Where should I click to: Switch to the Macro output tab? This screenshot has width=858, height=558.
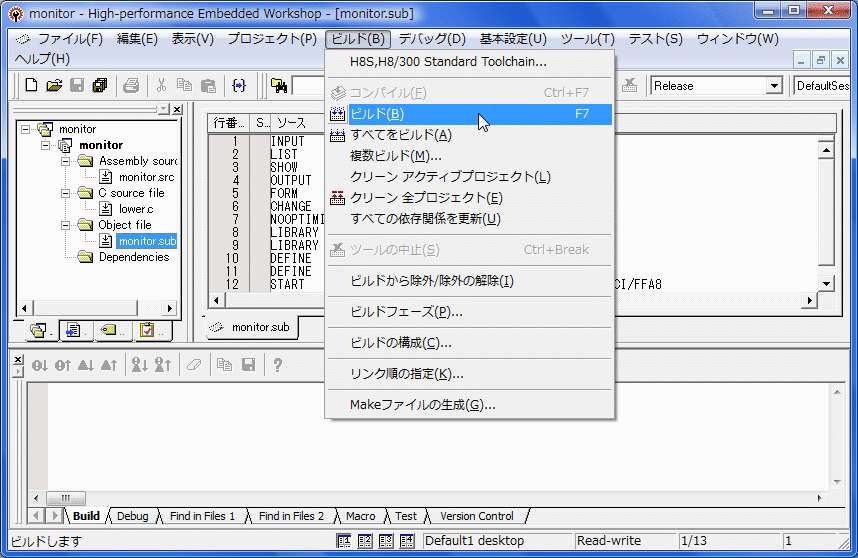pyautogui.click(x=361, y=516)
